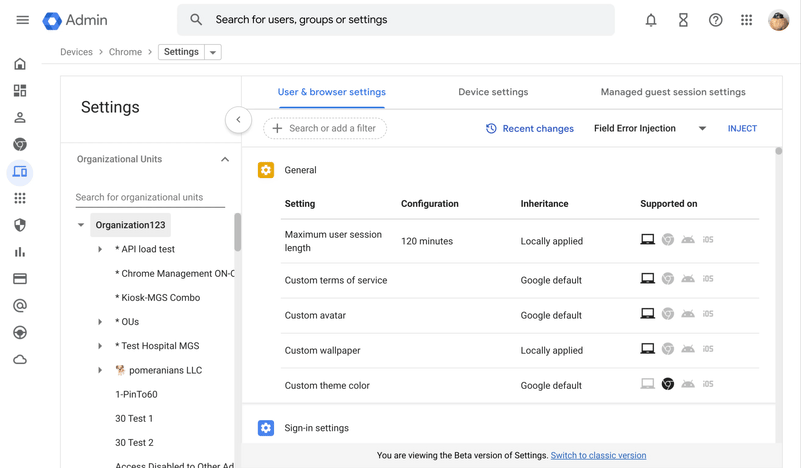
Task: Open the globe icon in the sidebar
Action: (x=20, y=333)
